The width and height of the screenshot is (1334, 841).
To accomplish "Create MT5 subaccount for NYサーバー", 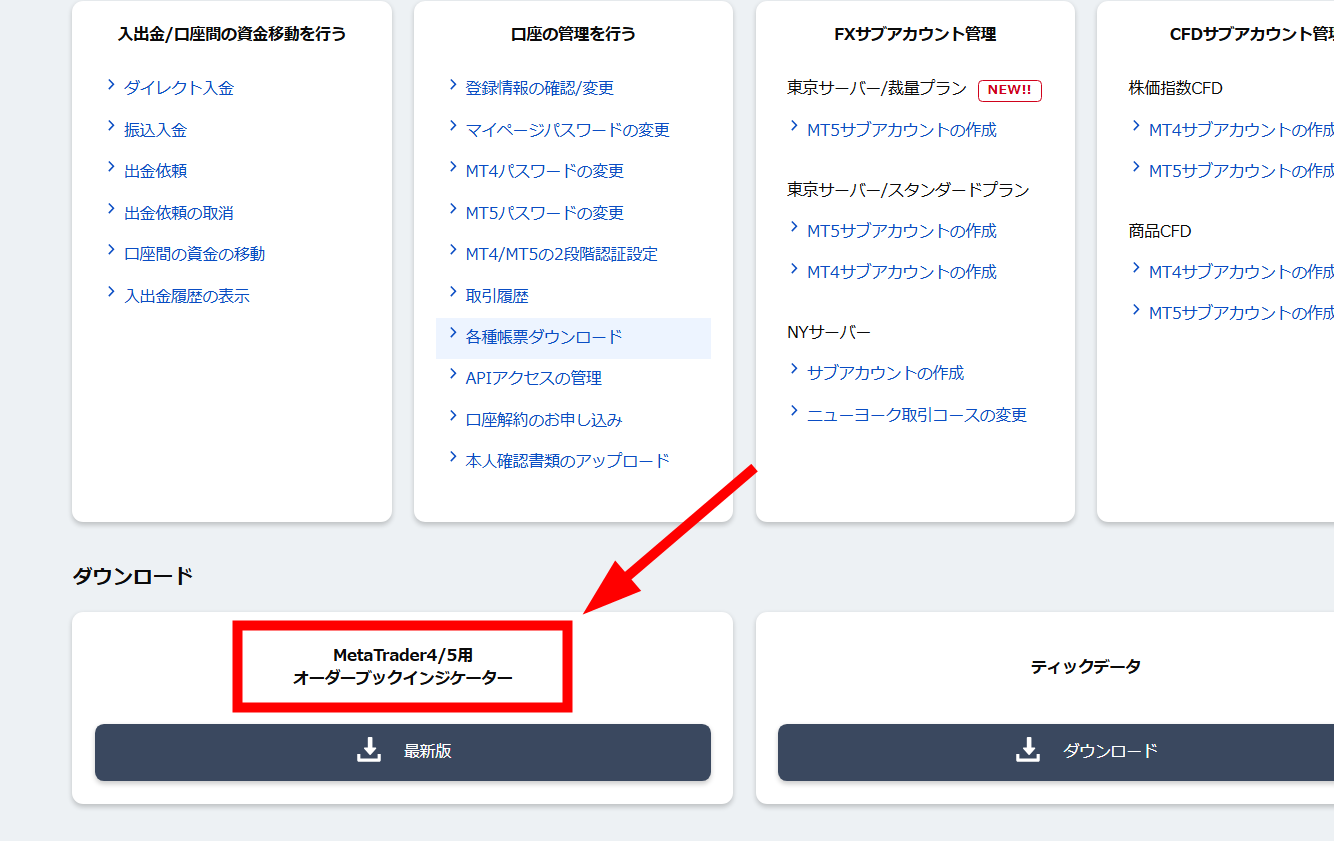I will pos(884,372).
